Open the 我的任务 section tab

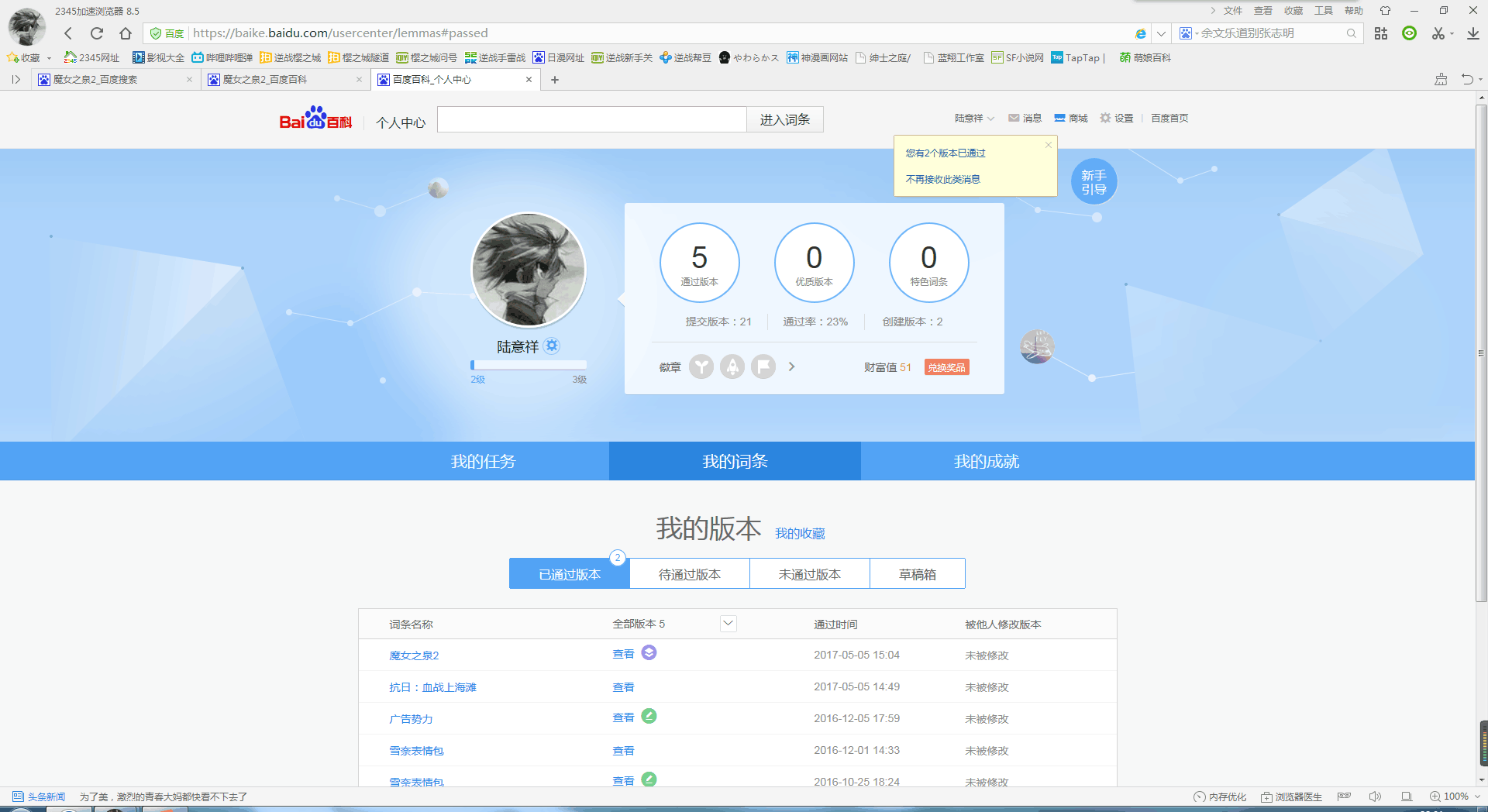click(x=483, y=461)
